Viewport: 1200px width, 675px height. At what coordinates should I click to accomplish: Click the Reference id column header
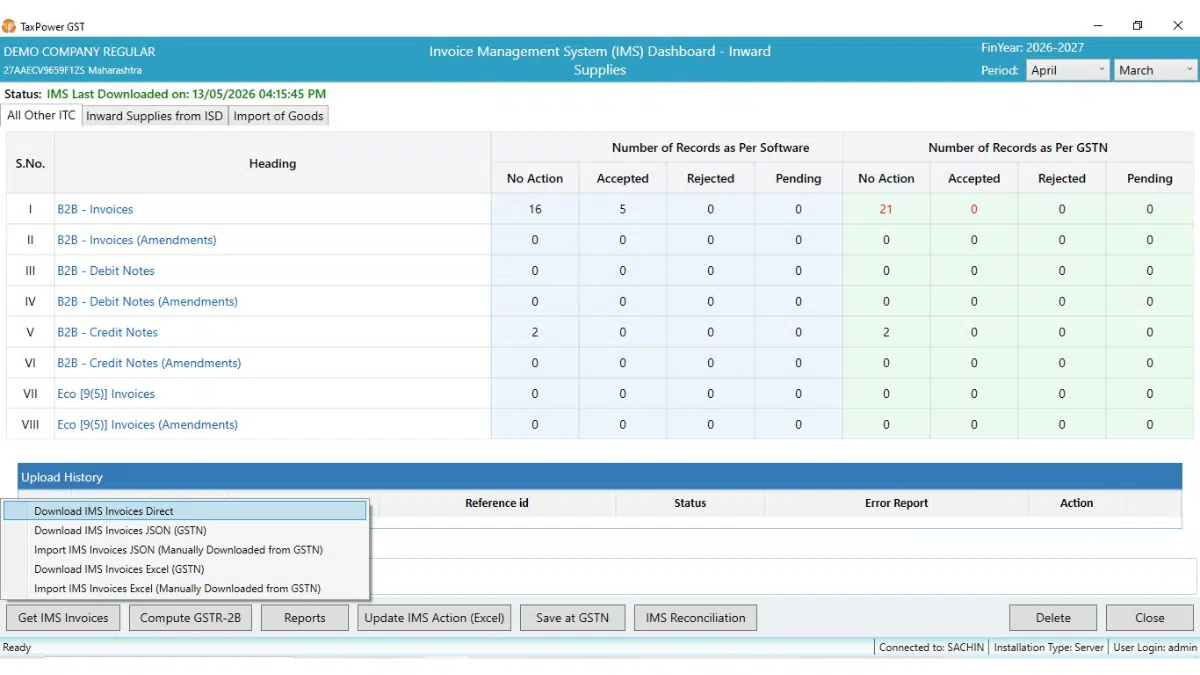(497, 503)
